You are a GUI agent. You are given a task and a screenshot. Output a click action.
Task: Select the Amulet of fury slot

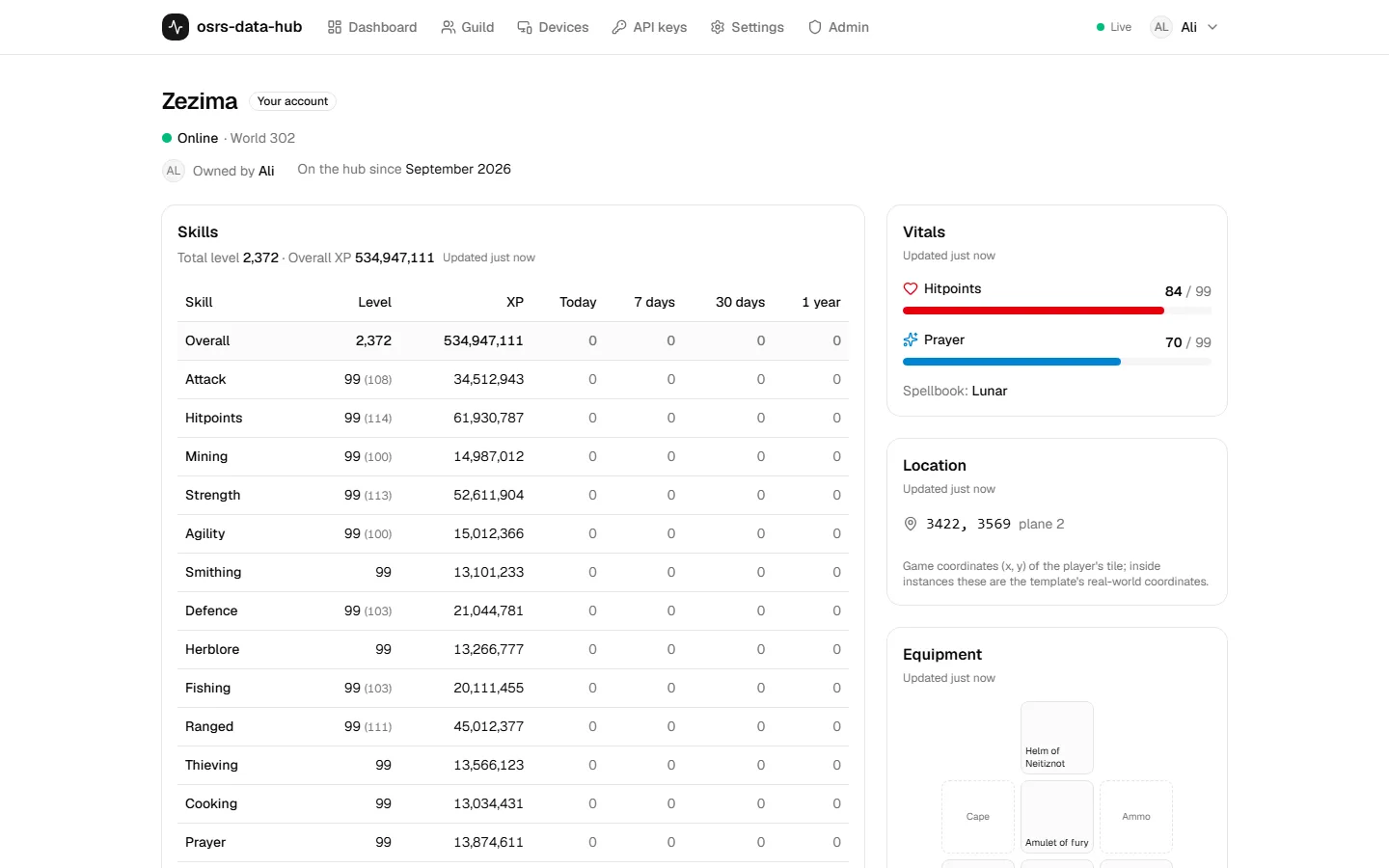pyautogui.click(x=1057, y=817)
